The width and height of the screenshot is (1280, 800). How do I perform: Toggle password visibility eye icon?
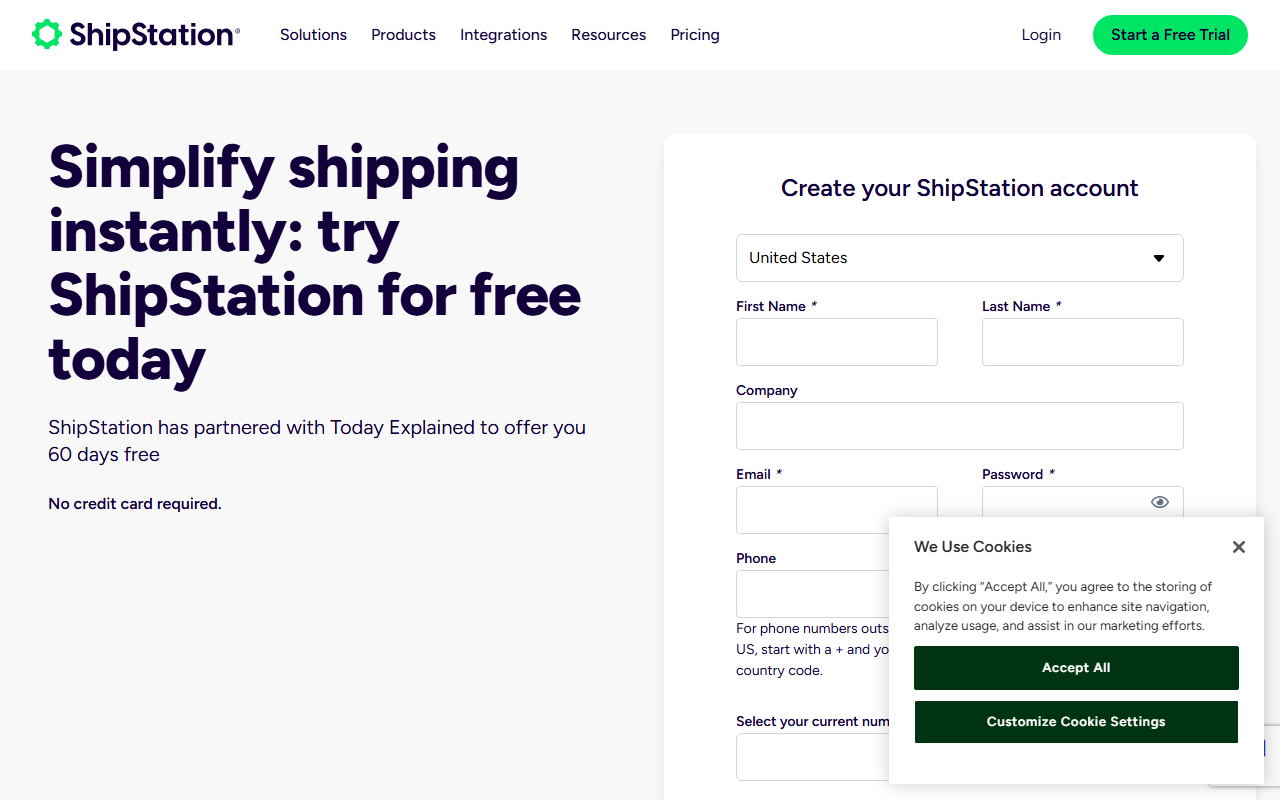(x=1160, y=502)
